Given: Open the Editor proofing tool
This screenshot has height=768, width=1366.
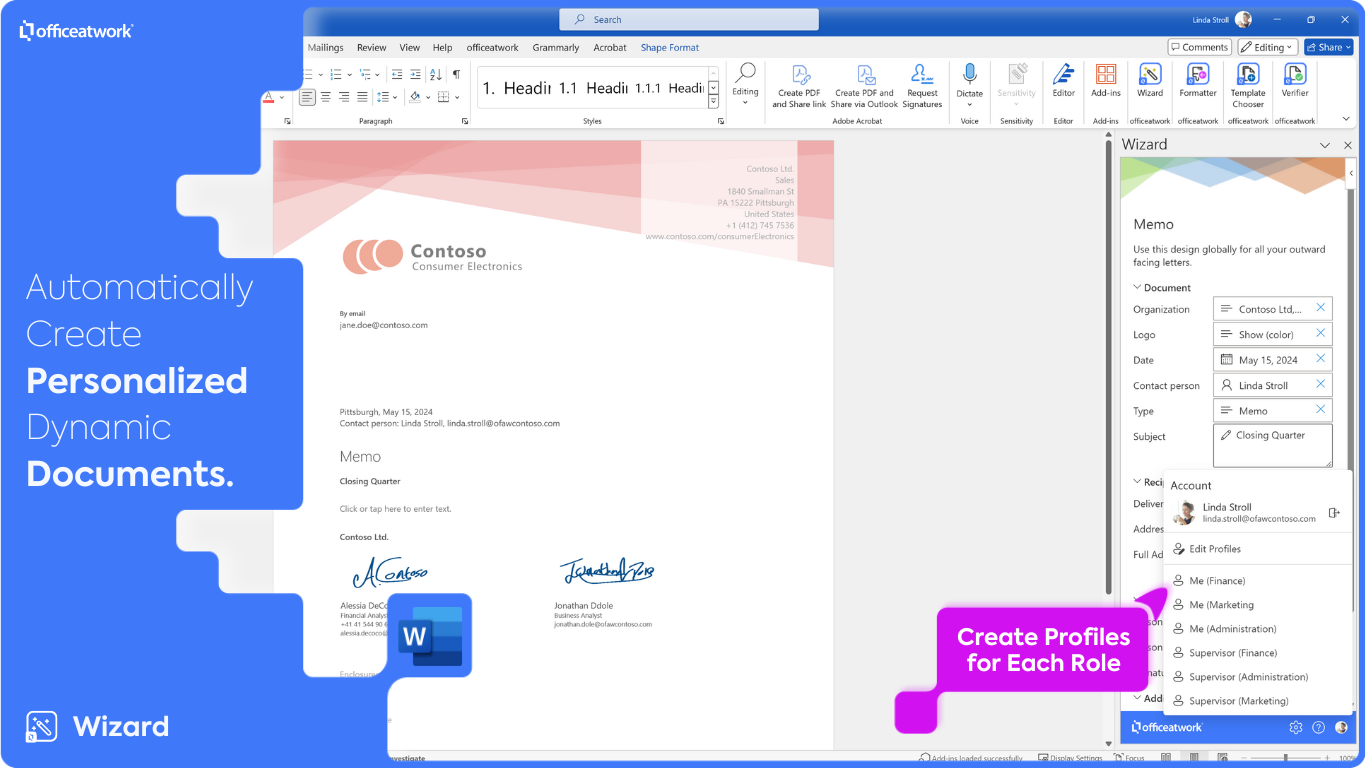Looking at the screenshot, I should pyautogui.click(x=1064, y=81).
